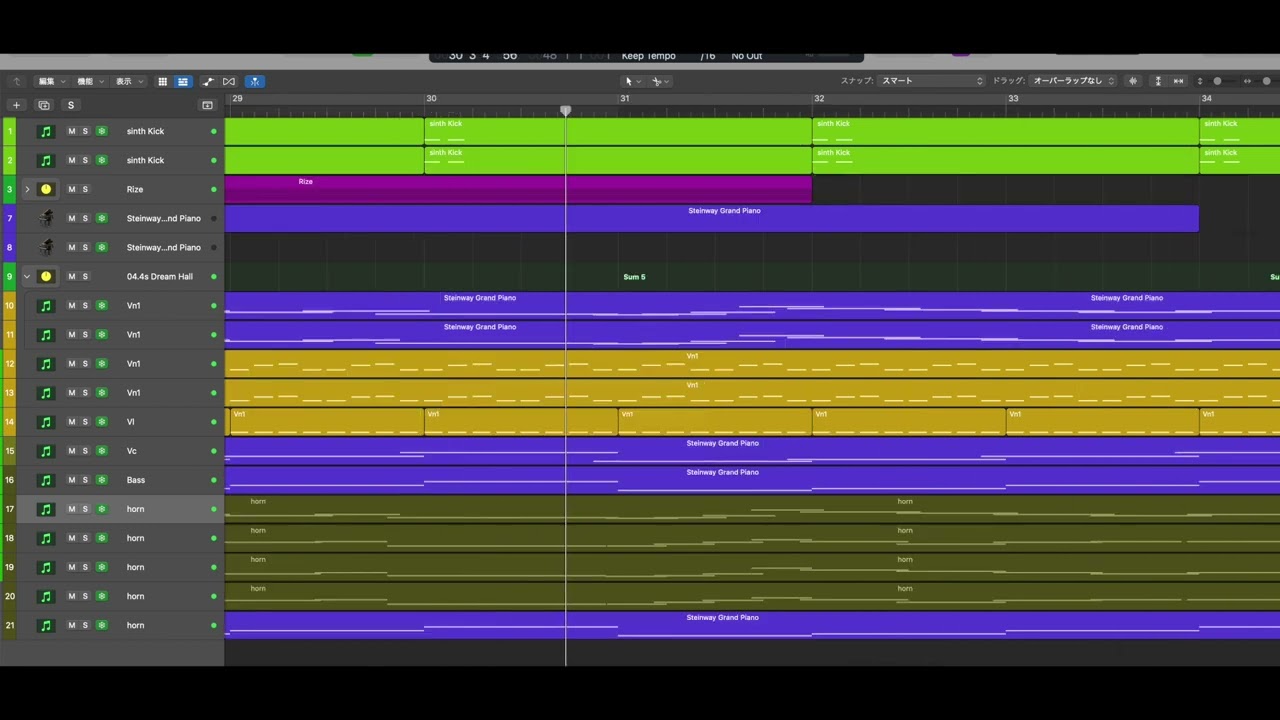Select the Steinway Grand Piano region on track 7

point(711,218)
